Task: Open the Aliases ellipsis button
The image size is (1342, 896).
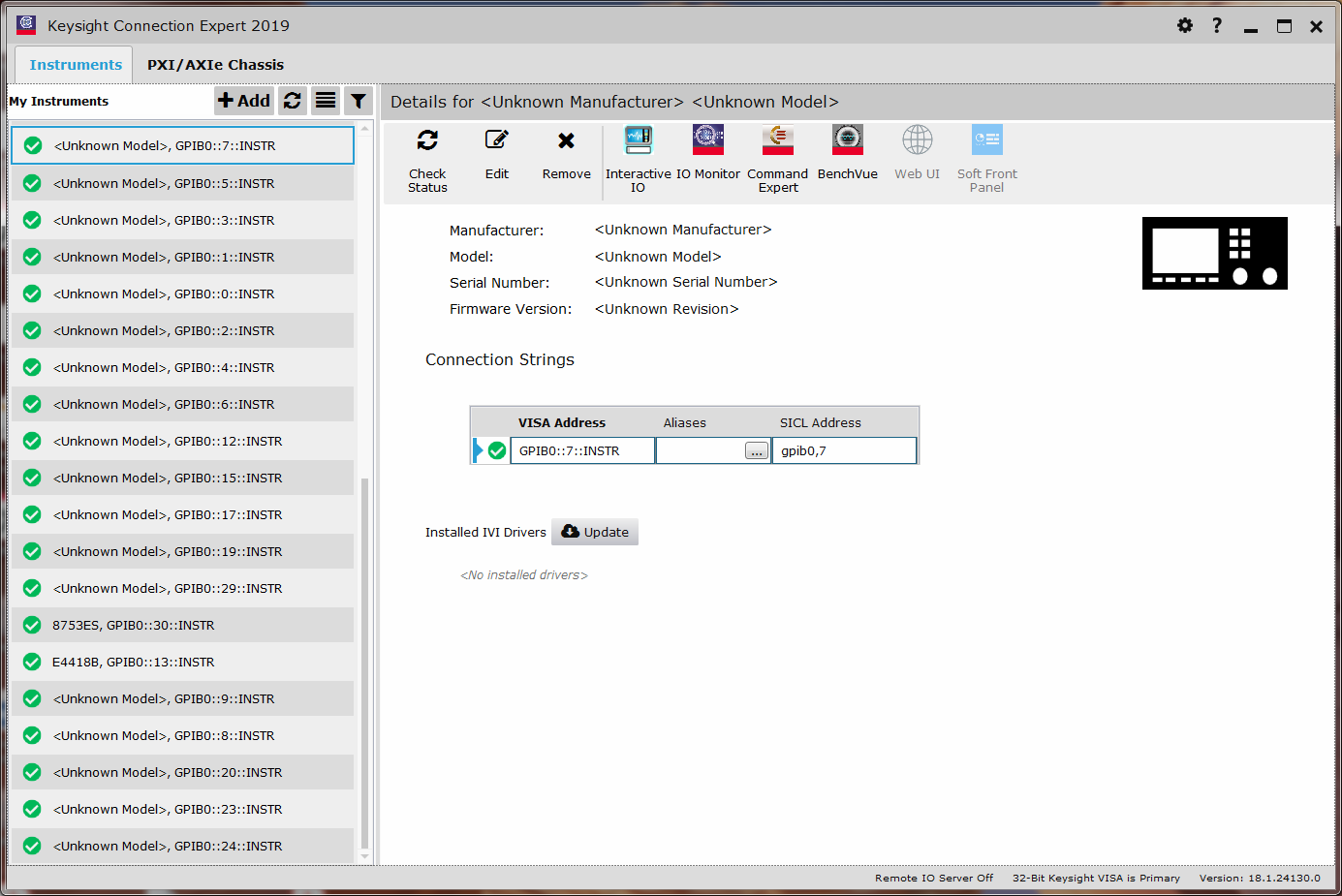Action: 756,451
